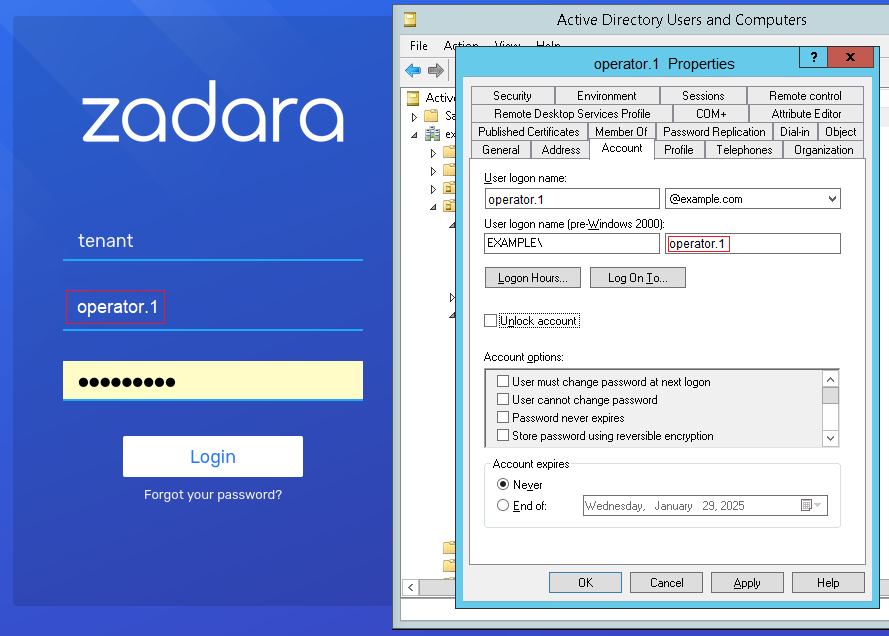Open the Telephones tab
This screenshot has height=636, width=889.
tap(744, 150)
